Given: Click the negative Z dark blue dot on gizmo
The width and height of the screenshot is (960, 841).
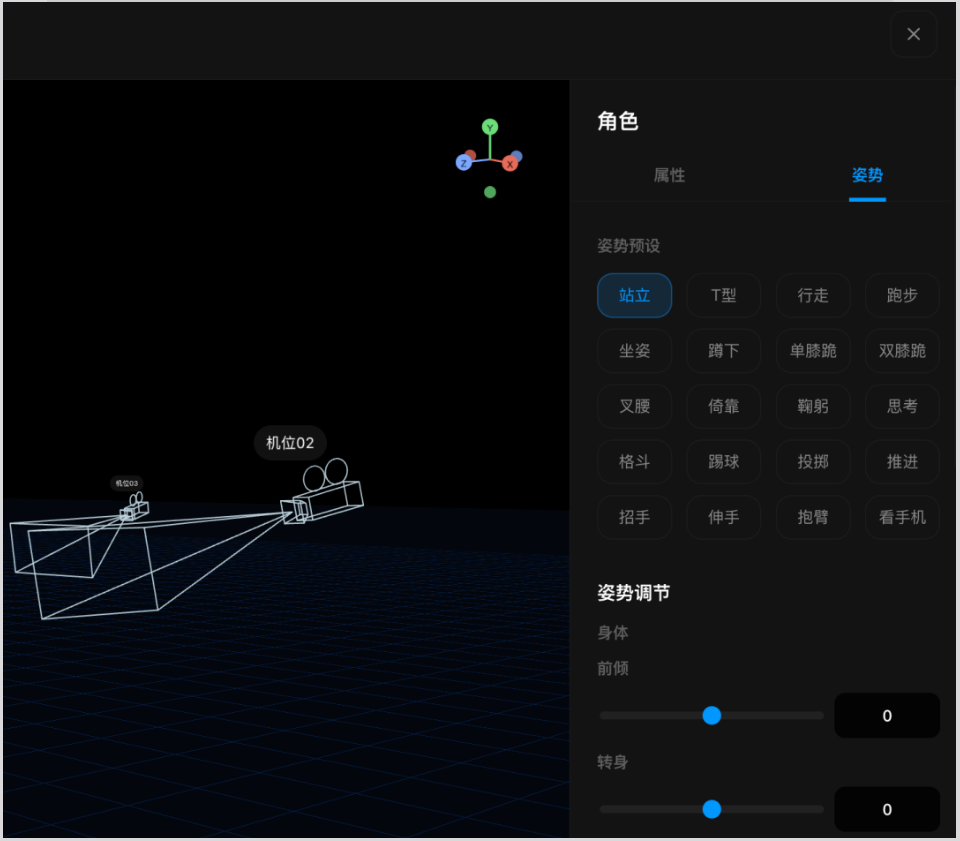Looking at the screenshot, I should 517,155.
